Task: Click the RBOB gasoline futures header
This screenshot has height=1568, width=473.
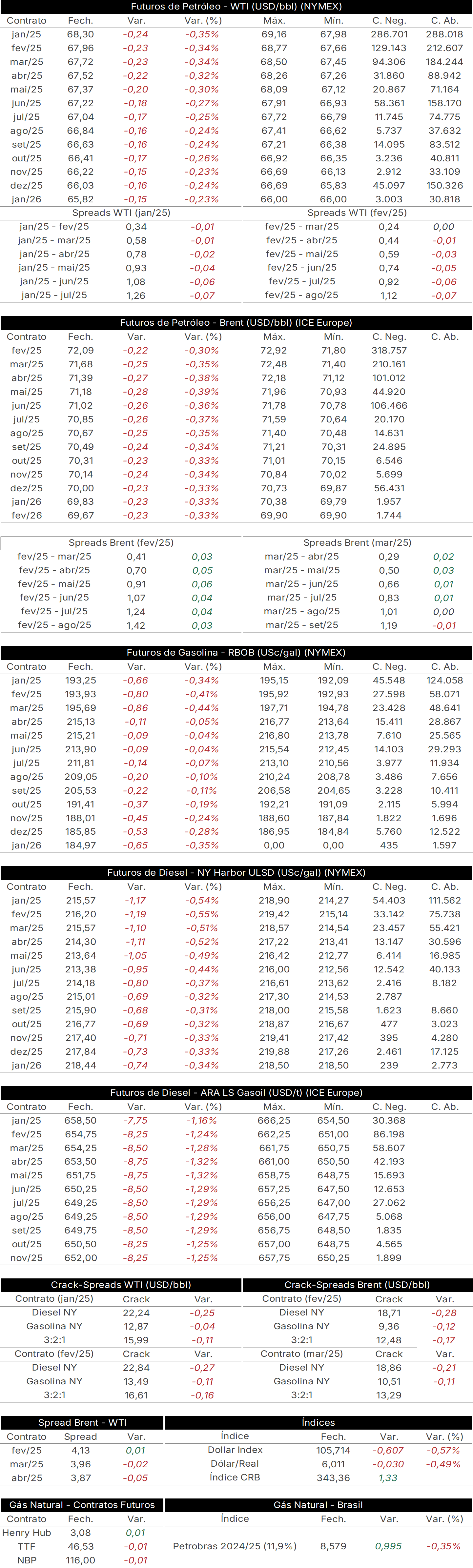Action: pos(236,653)
